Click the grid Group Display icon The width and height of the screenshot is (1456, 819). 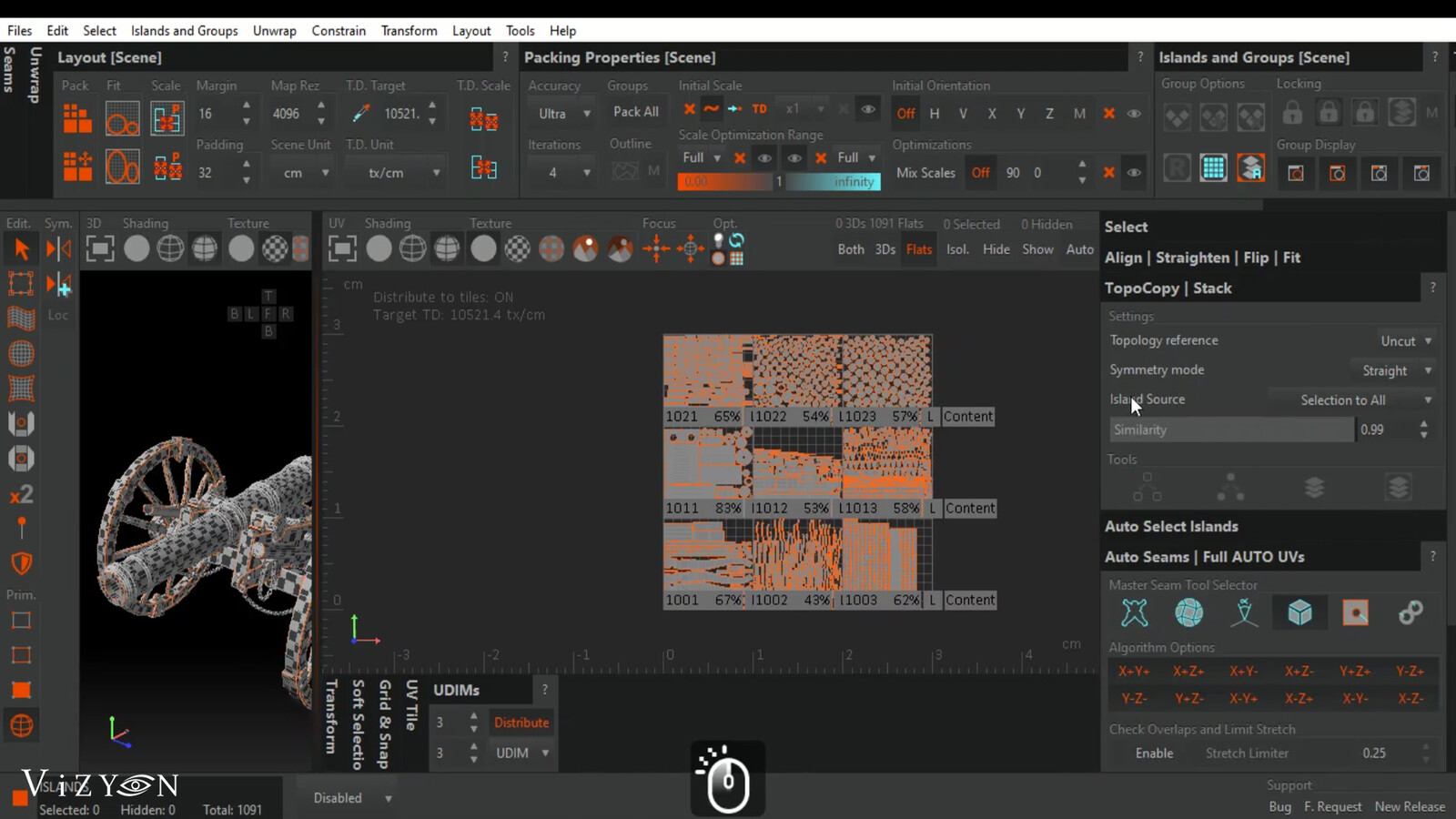pos(1213,168)
